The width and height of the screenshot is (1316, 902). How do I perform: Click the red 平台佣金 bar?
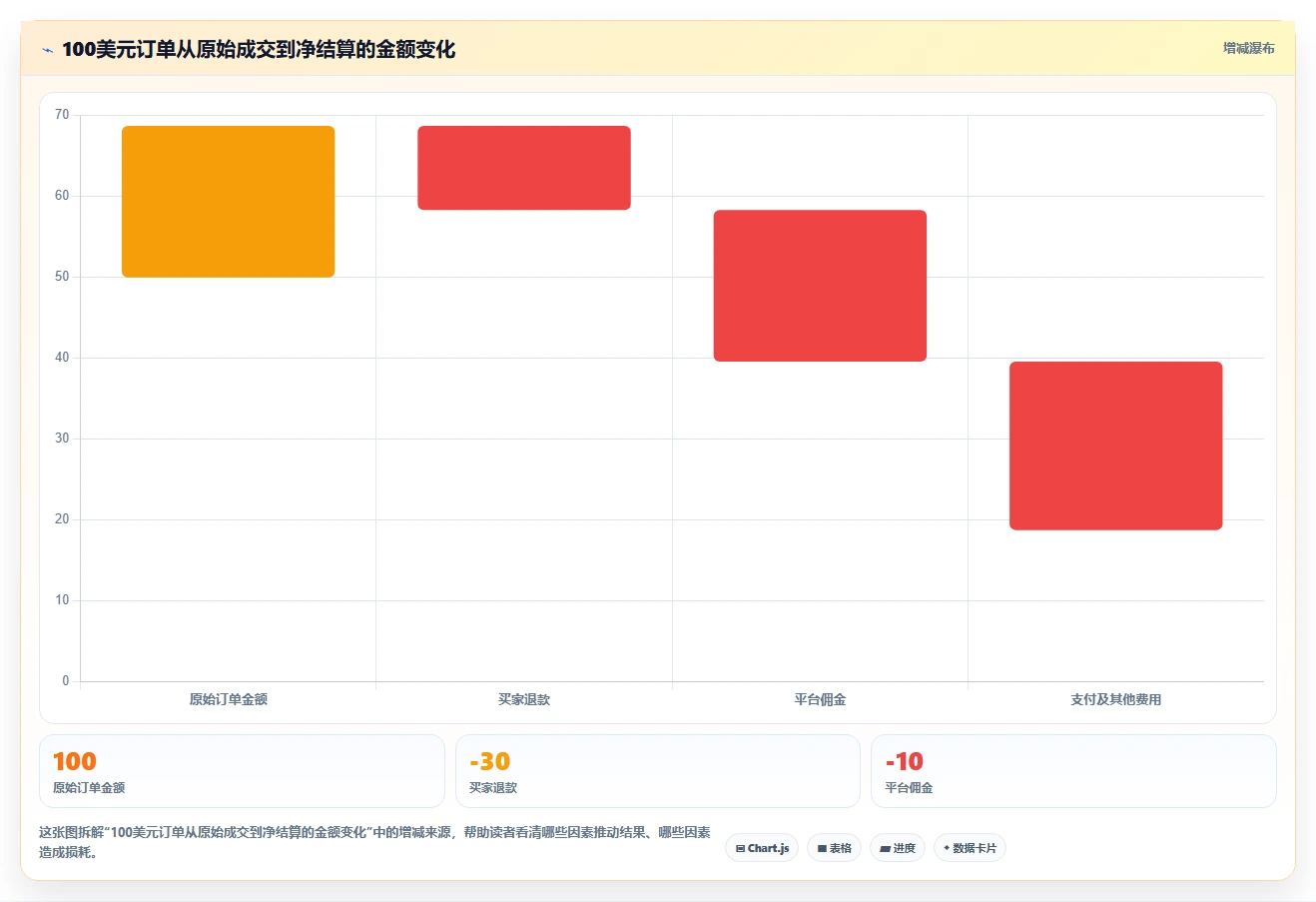click(820, 286)
